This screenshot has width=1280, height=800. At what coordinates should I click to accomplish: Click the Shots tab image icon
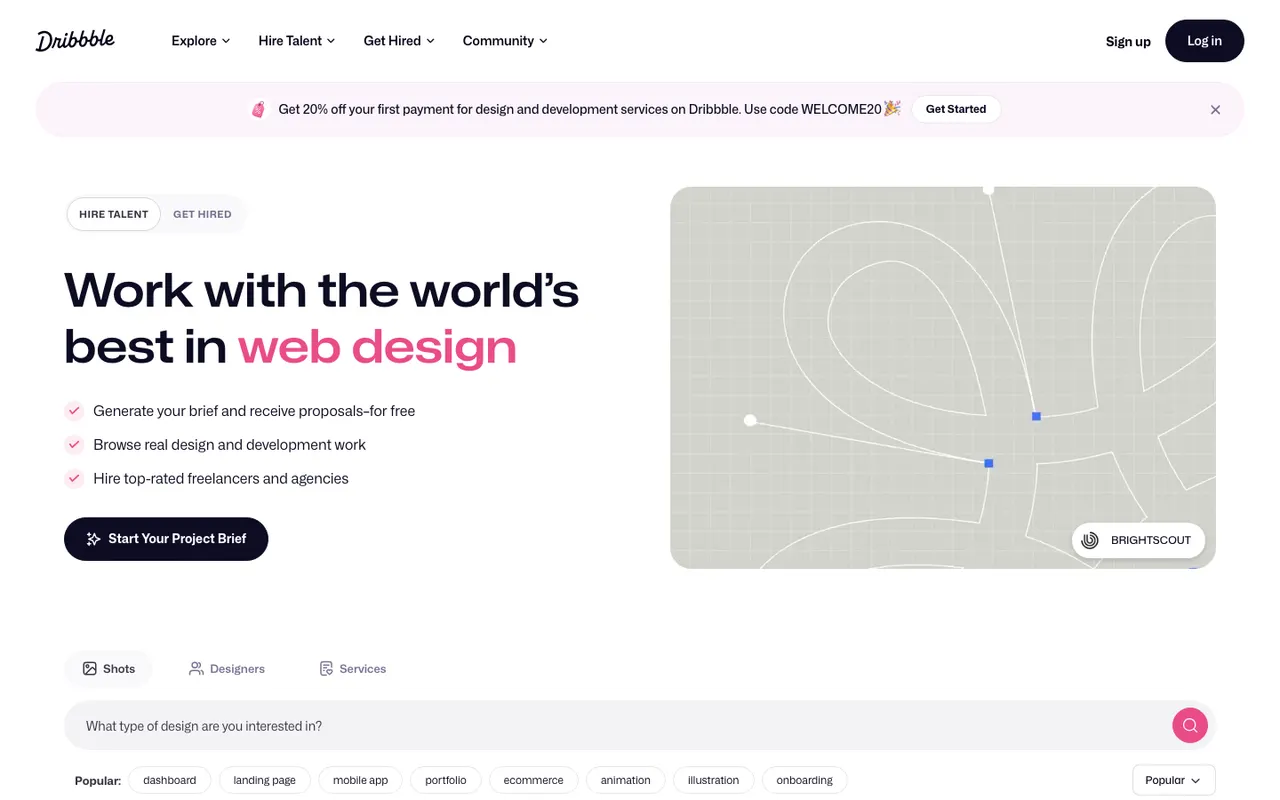coord(90,669)
